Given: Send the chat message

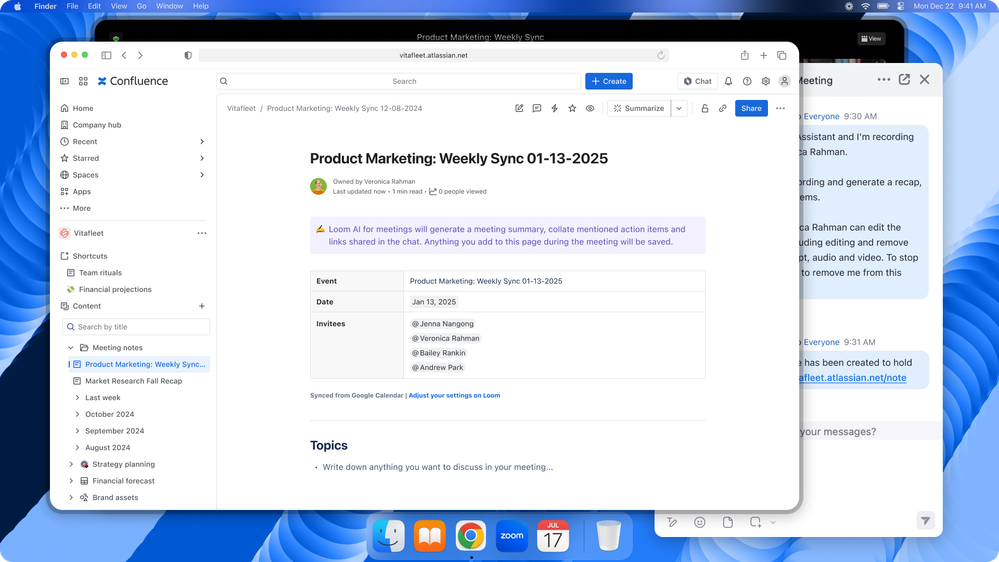Looking at the screenshot, I should pyautogui.click(x=925, y=521).
